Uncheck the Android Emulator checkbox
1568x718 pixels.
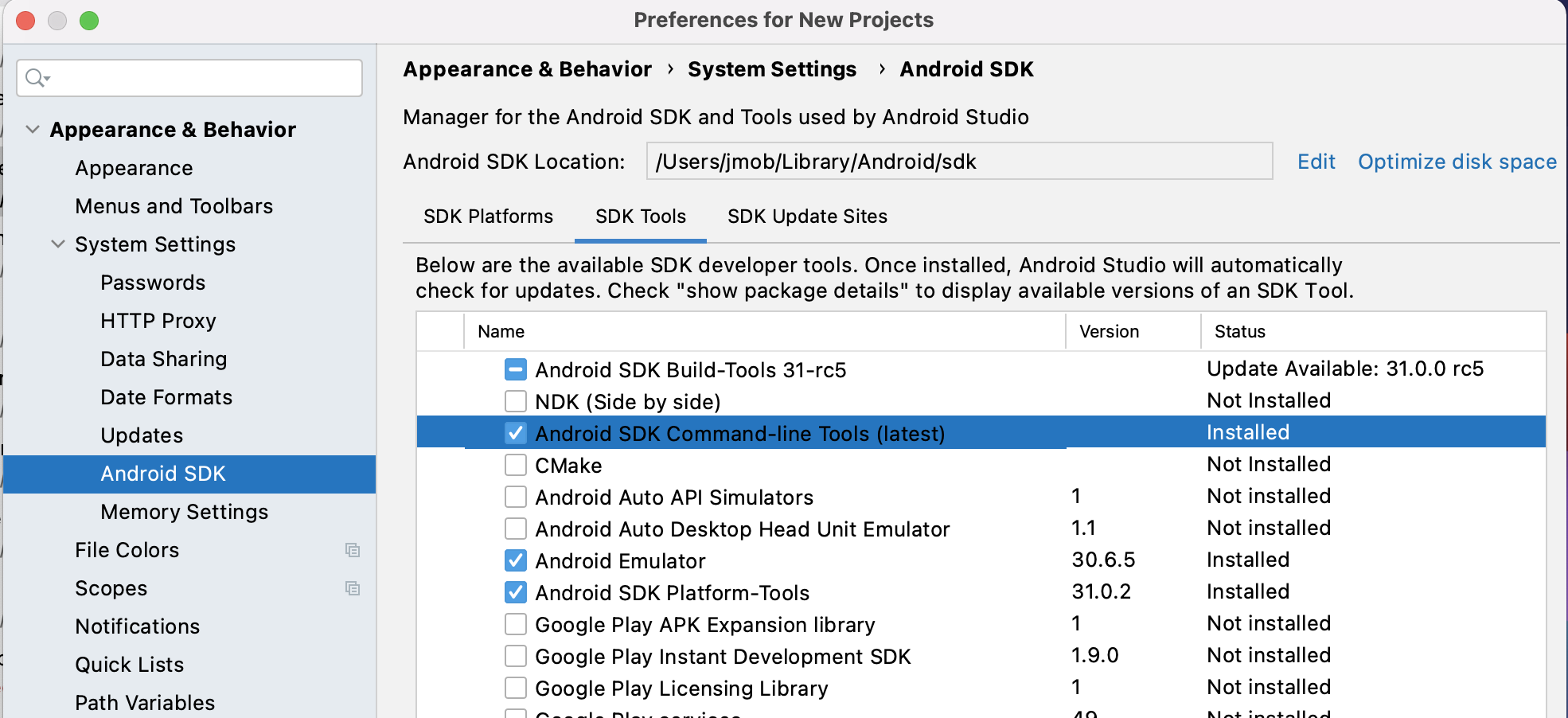point(516,560)
